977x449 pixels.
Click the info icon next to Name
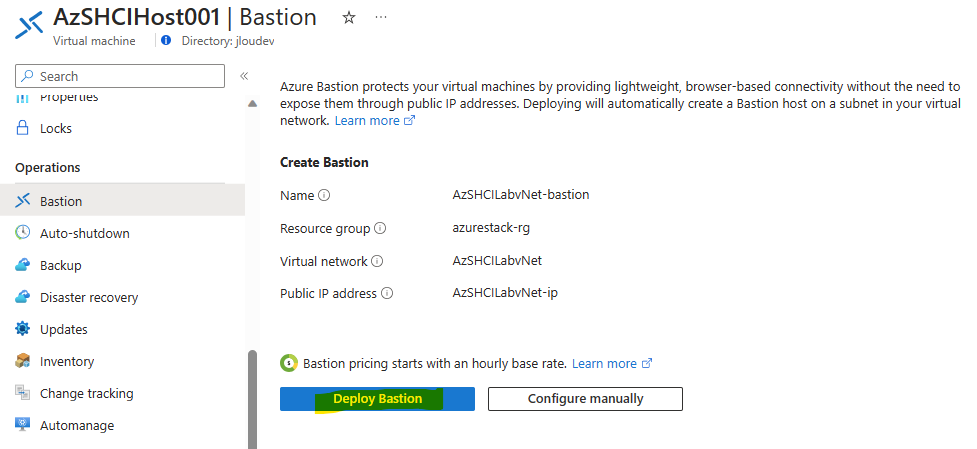point(324,196)
